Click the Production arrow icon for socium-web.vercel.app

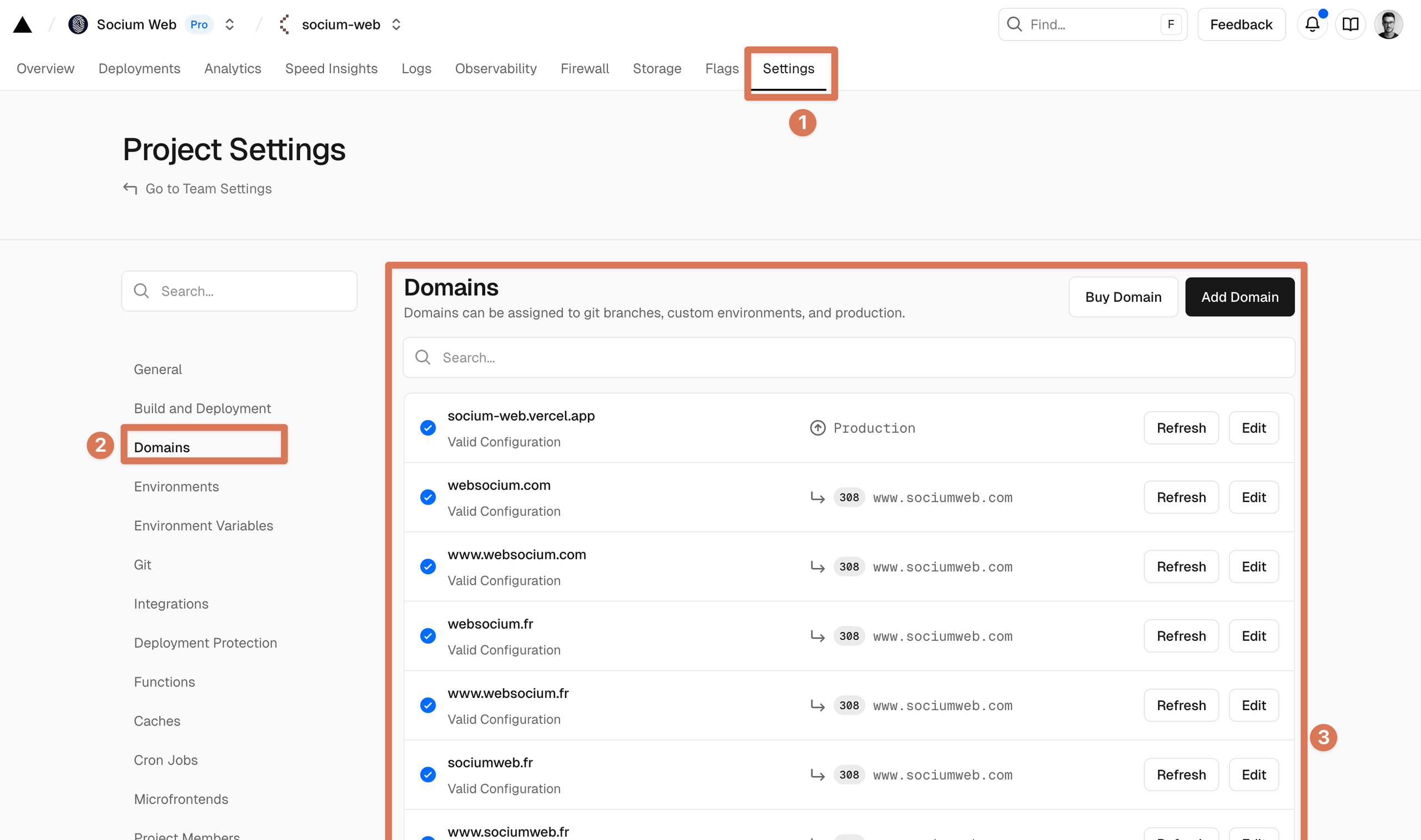coord(818,428)
